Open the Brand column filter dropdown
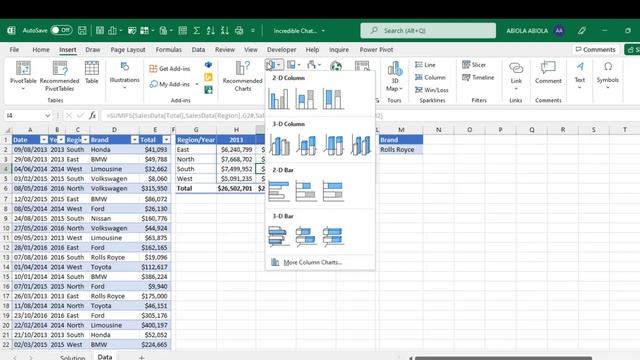This screenshot has height=360, width=640. [x=134, y=140]
